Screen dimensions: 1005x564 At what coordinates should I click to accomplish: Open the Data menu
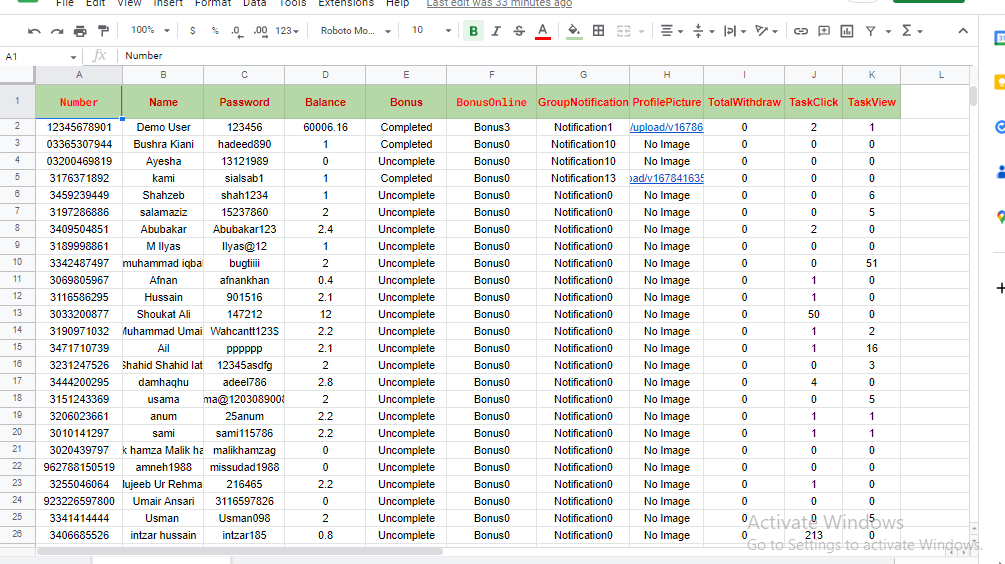(255, 4)
